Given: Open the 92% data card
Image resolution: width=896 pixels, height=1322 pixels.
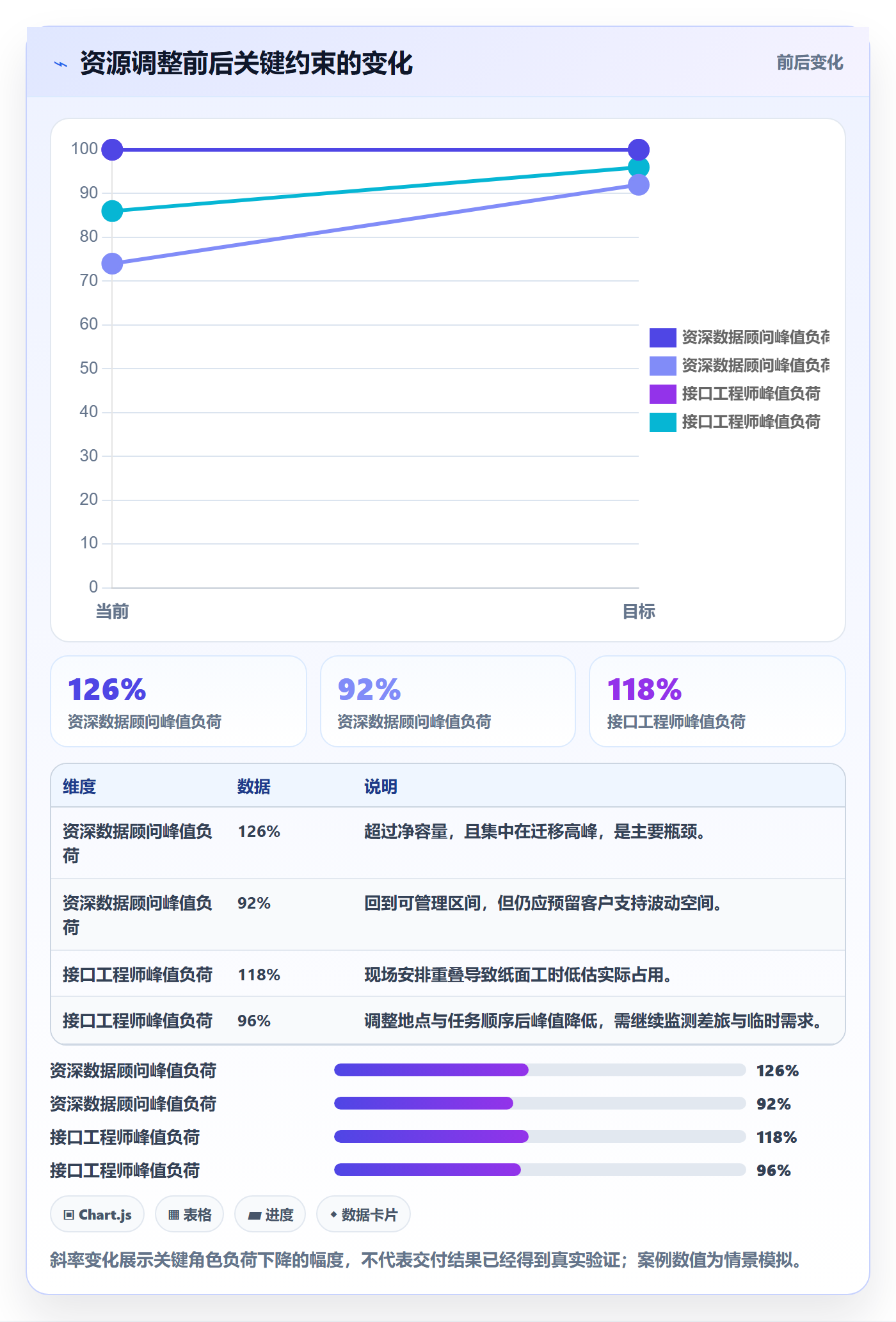Looking at the screenshot, I should [448, 701].
